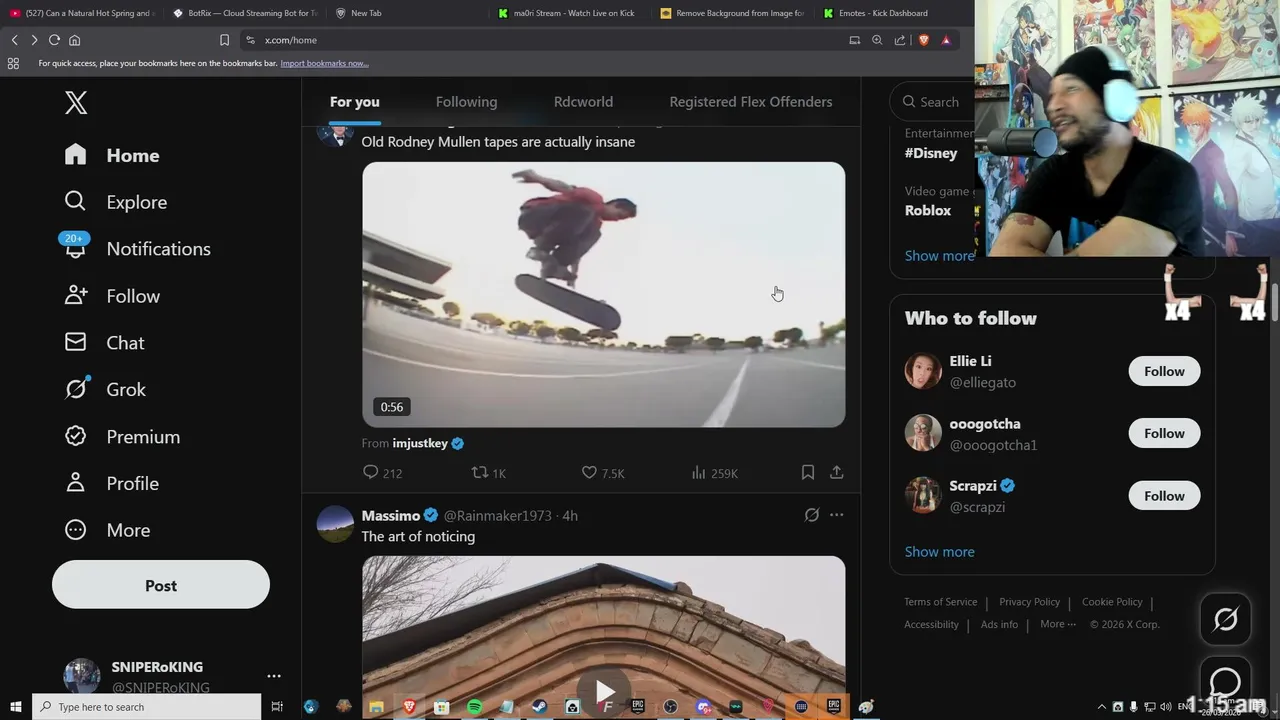The image size is (1280, 720).
Task: Click the zoom magnifier icon in address bar
Action: click(x=877, y=40)
